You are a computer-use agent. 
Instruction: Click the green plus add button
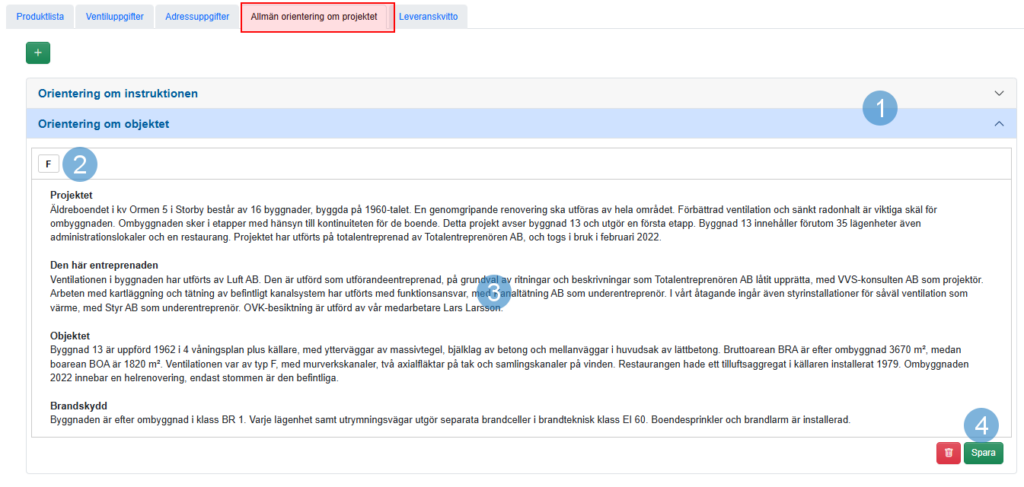[x=38, y=53]
